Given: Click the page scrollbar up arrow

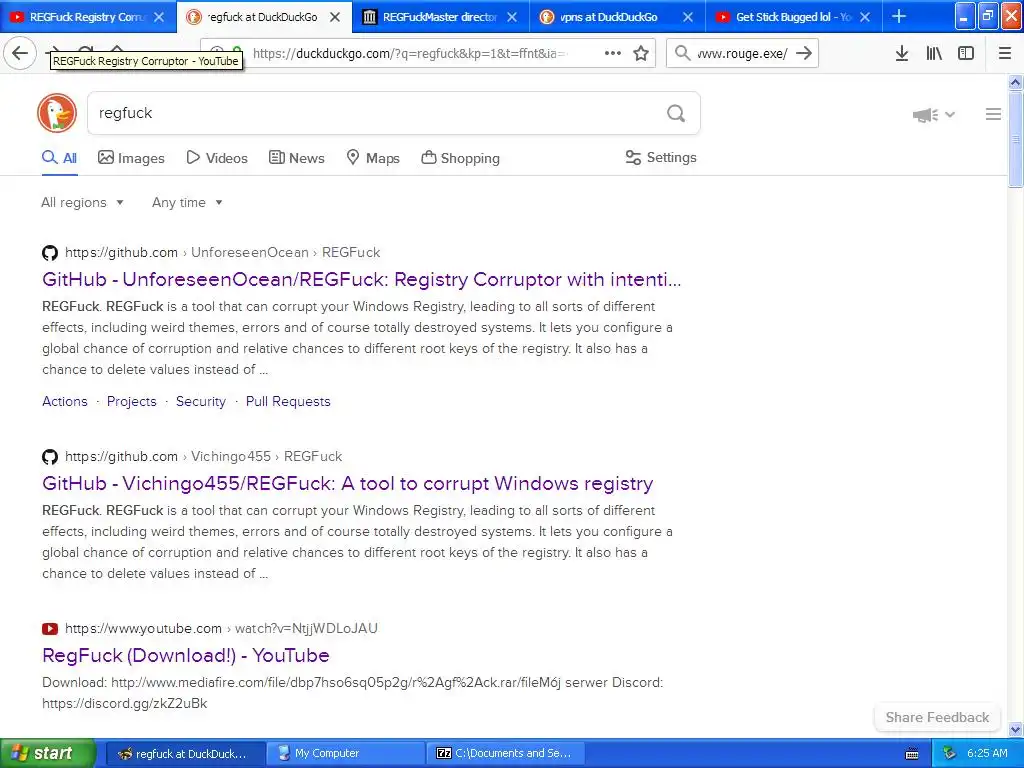Looking at the screenshot, I should click(1016, 82).
